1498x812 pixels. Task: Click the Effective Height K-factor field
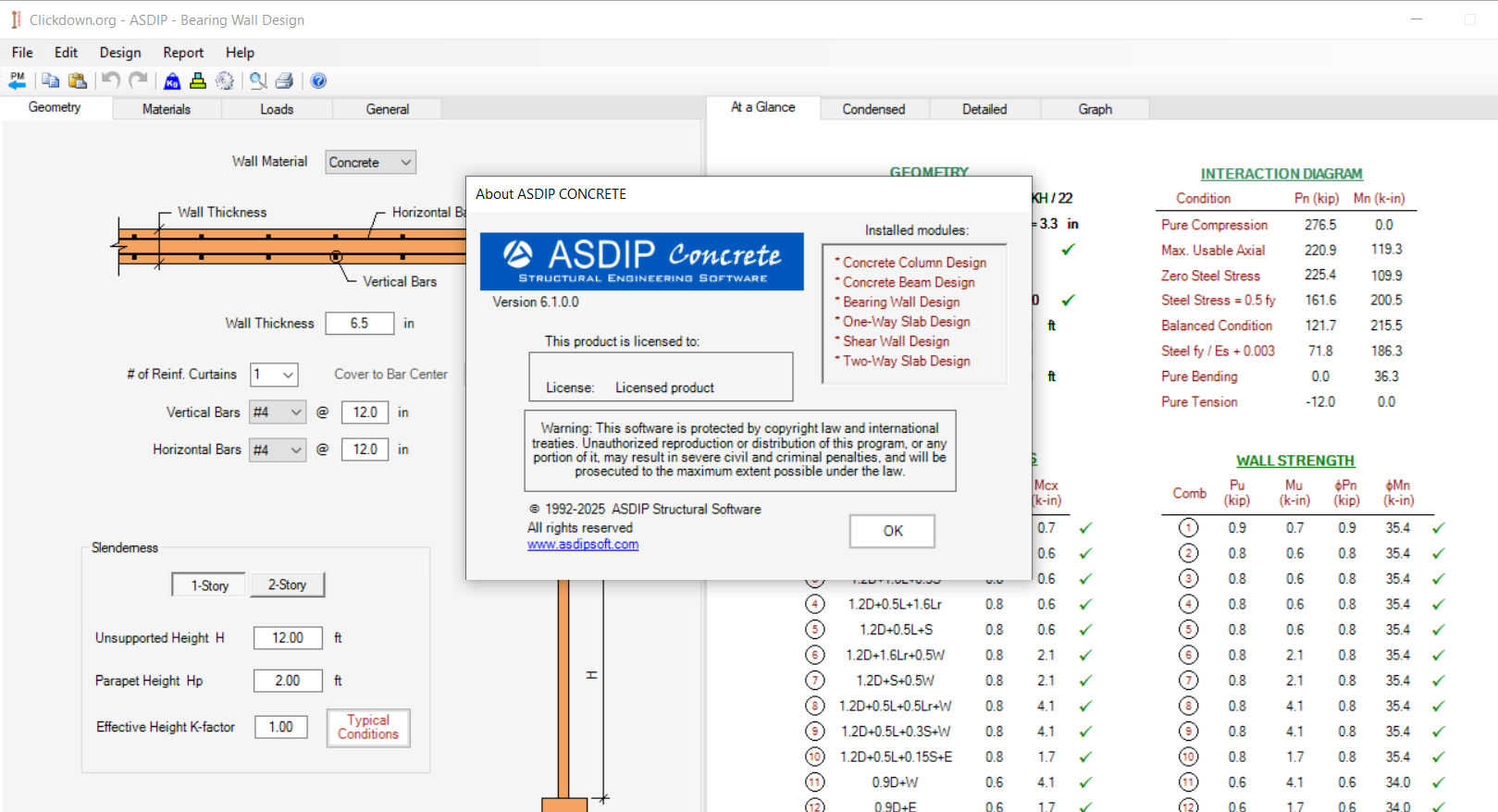[281, 727]
